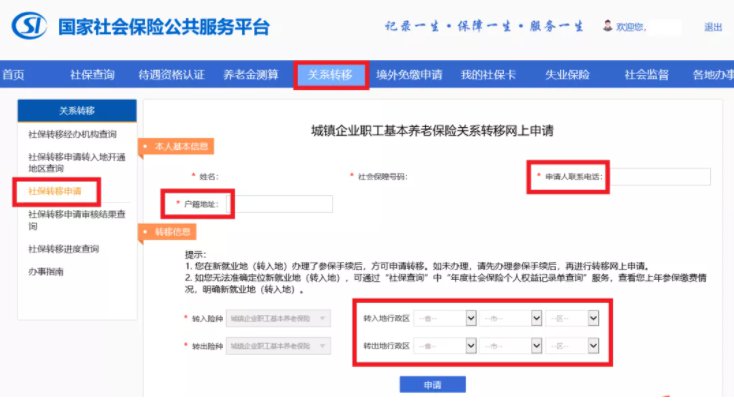Open the 境外免缴申请 tab

click(409, 74)
